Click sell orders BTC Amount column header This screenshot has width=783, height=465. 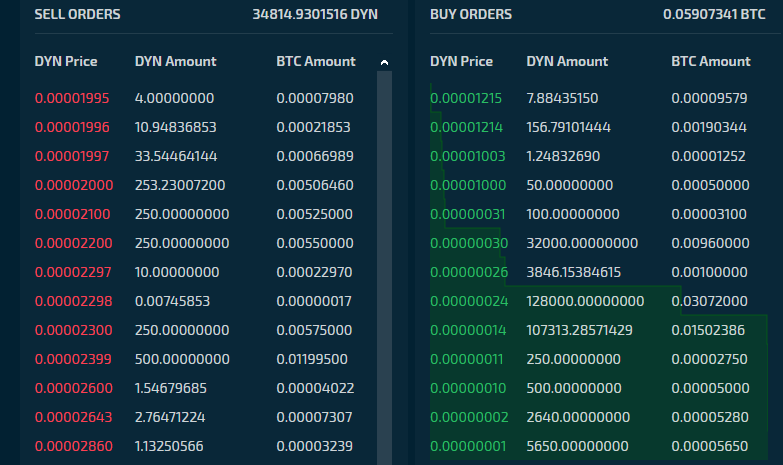coord(316,61)
